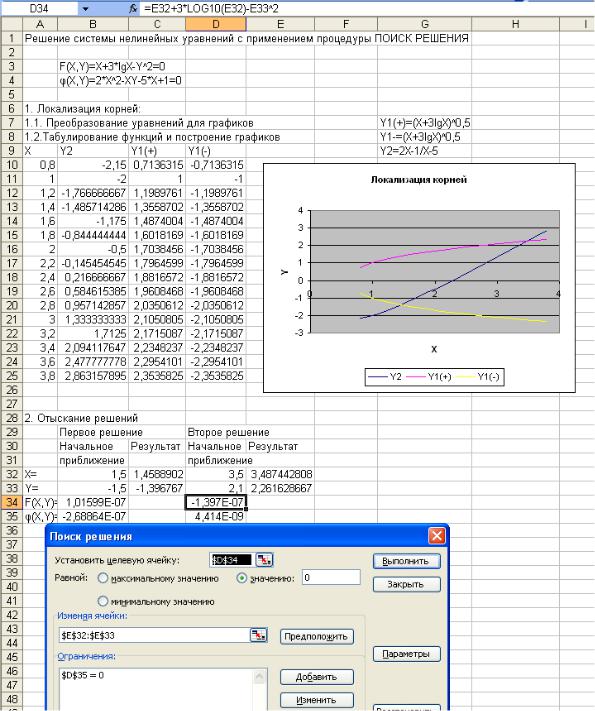This screenshot has width=595, height=711.
Task: Click the chart title Локализация корней
Action: tap(419, 180)
